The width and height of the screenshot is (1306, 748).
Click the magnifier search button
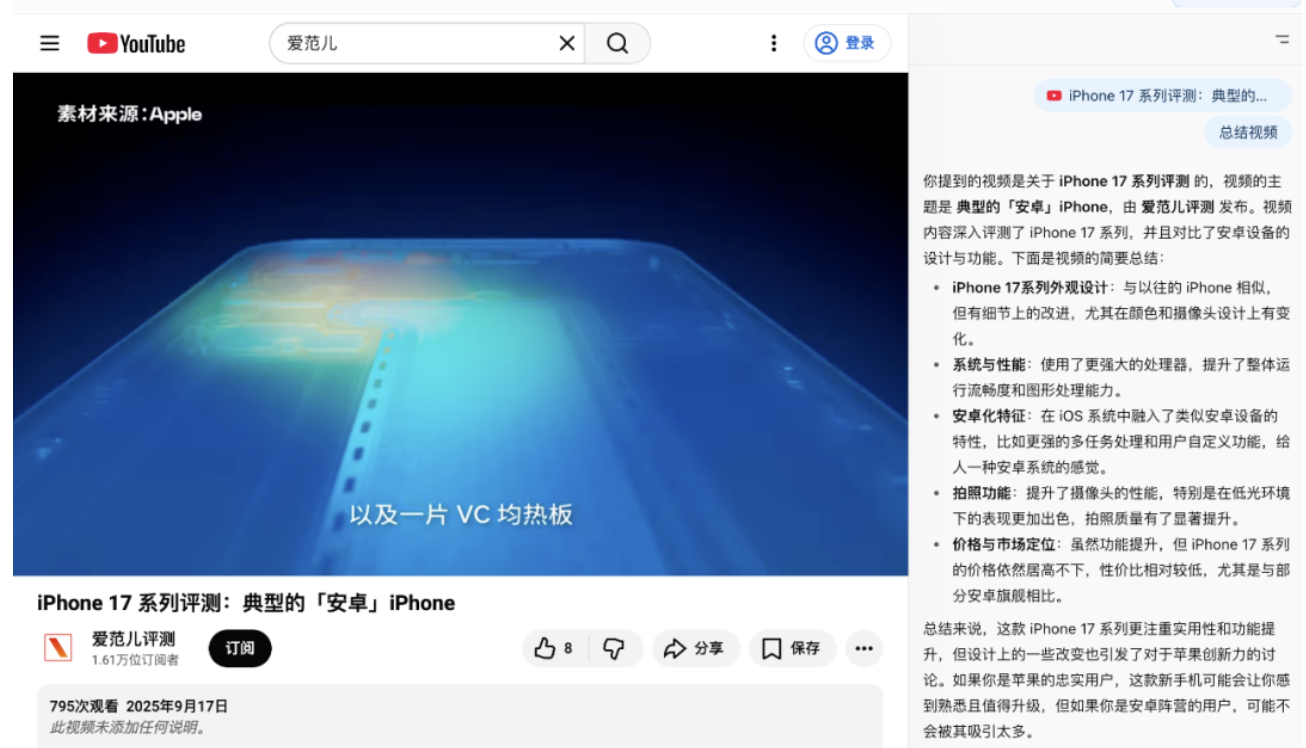pyautogui.click(x=618, y=43)
